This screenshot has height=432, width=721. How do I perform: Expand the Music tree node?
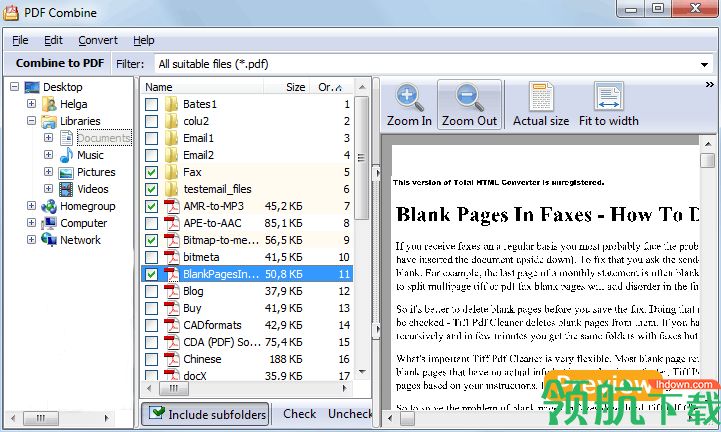pyautogui.click(x=48, y=155)
